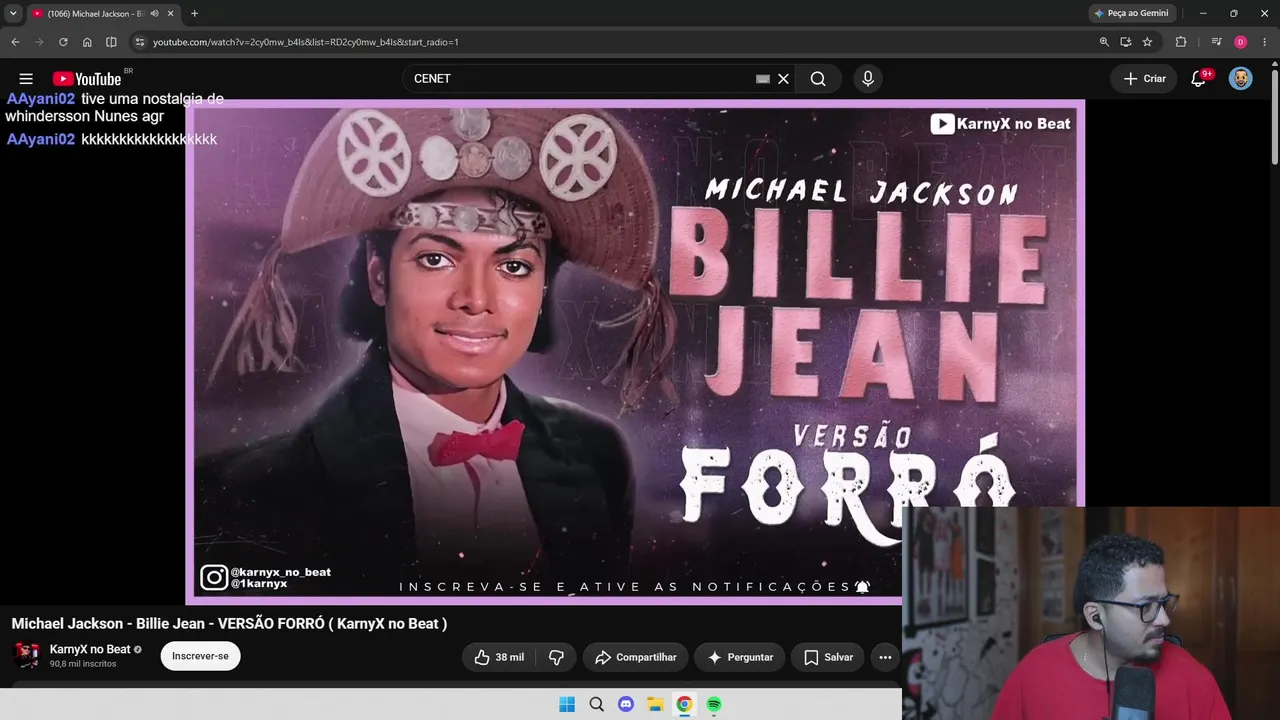Image resolution: width=1280 pixels, height=720 pixels.
Task: Focus the search field containing CENET
Action: click(580, 79)
